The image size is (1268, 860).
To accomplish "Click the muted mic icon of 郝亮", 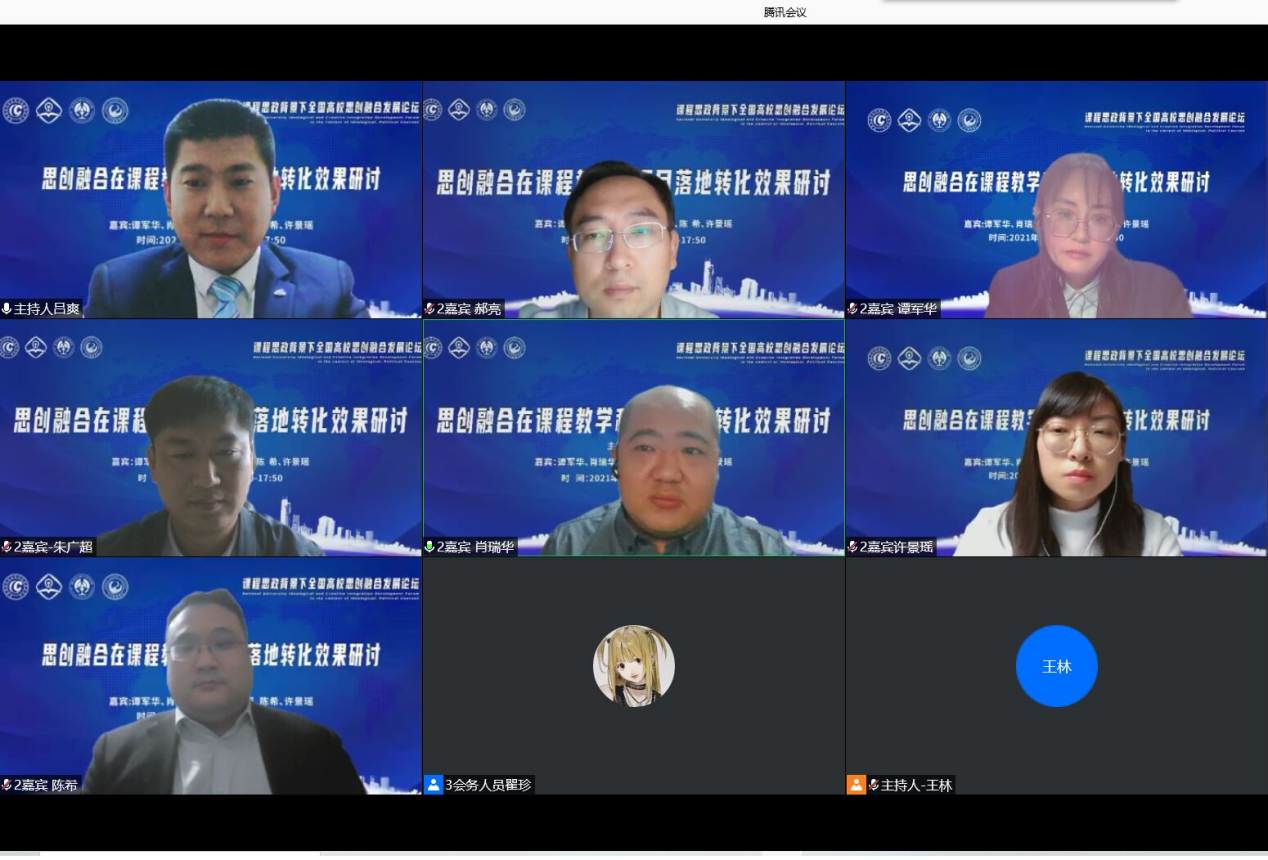I will coord(430,309).
